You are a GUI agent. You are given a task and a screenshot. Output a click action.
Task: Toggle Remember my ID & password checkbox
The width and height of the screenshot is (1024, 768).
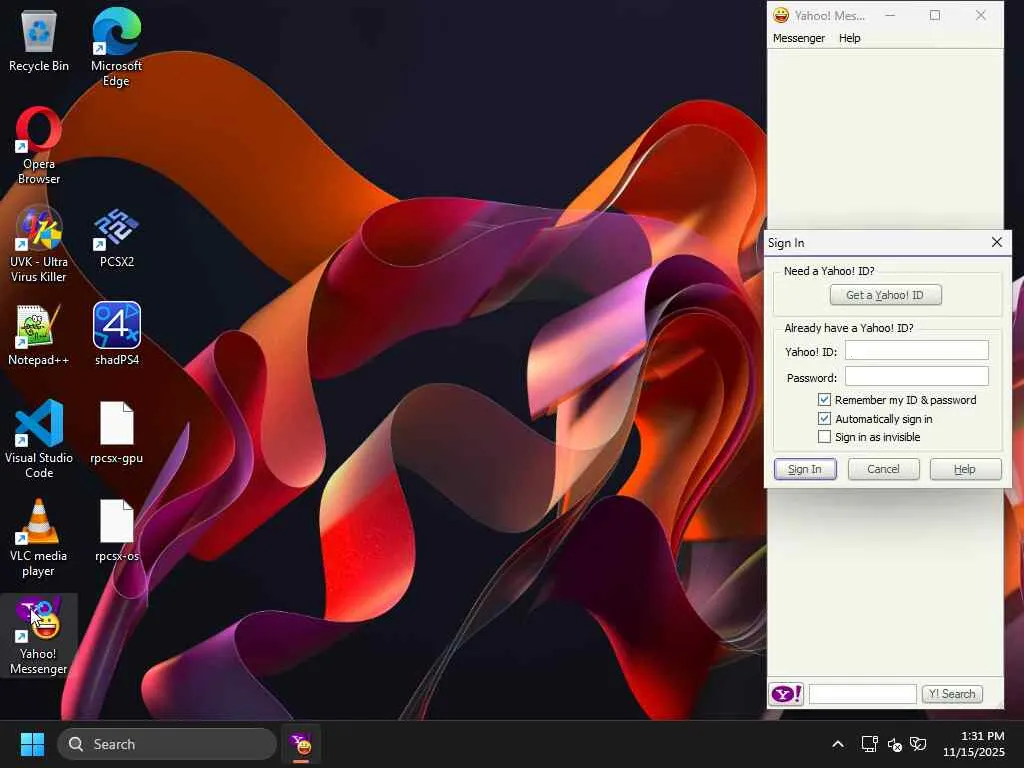(x=824, y=400)
